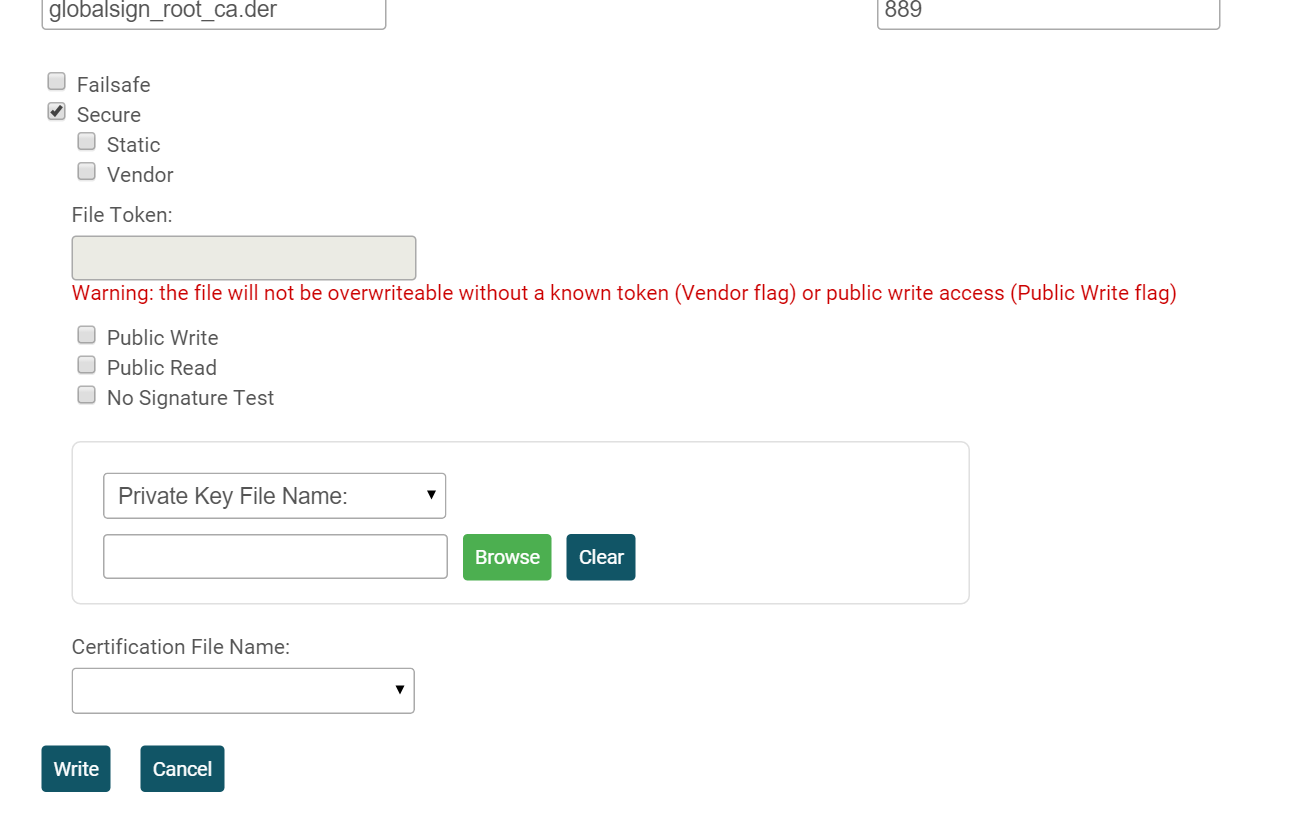Image resolution: width=1312 pixels, height=834 pixels.
Task: Click the greyed-out File Token field
Action: [x=244, y=258]
